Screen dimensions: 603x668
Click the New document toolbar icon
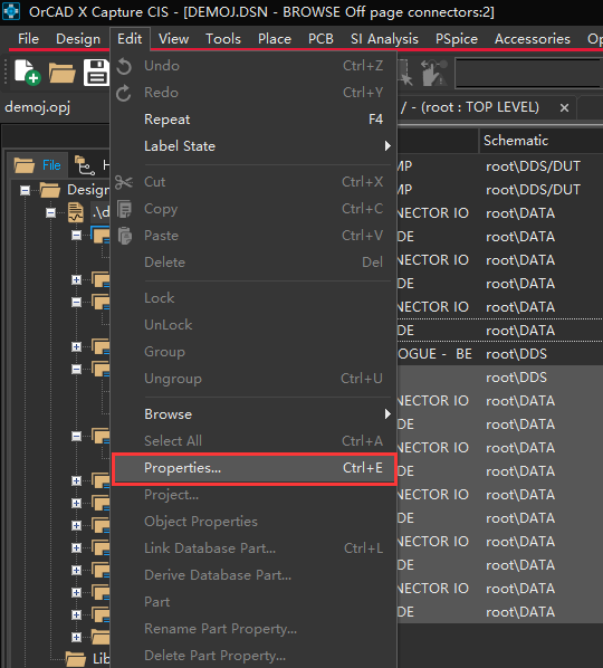[27, 72]
